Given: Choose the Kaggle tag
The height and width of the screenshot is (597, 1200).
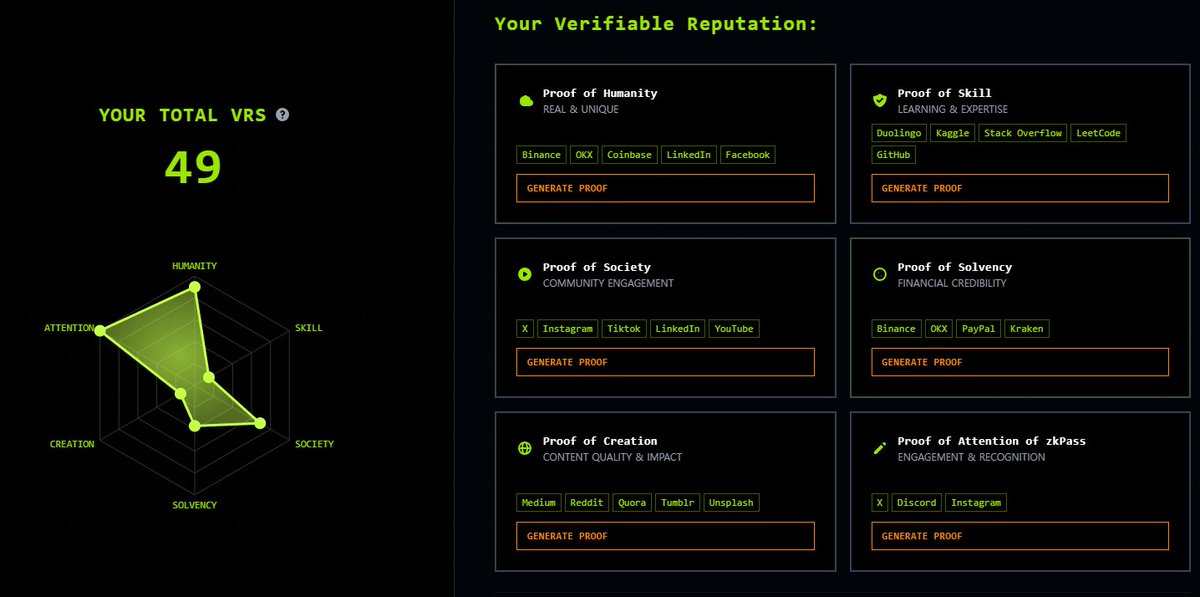Looking at the screenshot, I should (x=953, y=133).
